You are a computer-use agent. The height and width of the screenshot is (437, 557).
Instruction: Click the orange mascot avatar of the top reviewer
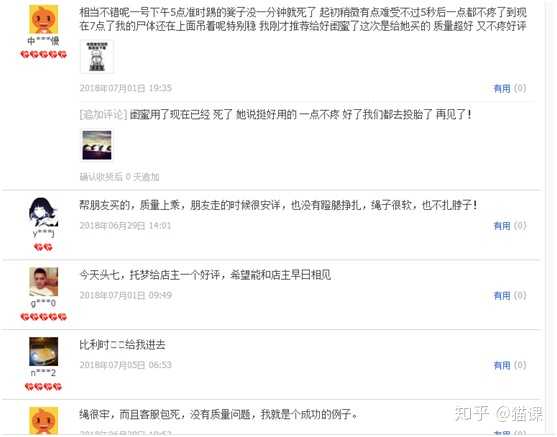pyautogui.click(x=43, y=20)
